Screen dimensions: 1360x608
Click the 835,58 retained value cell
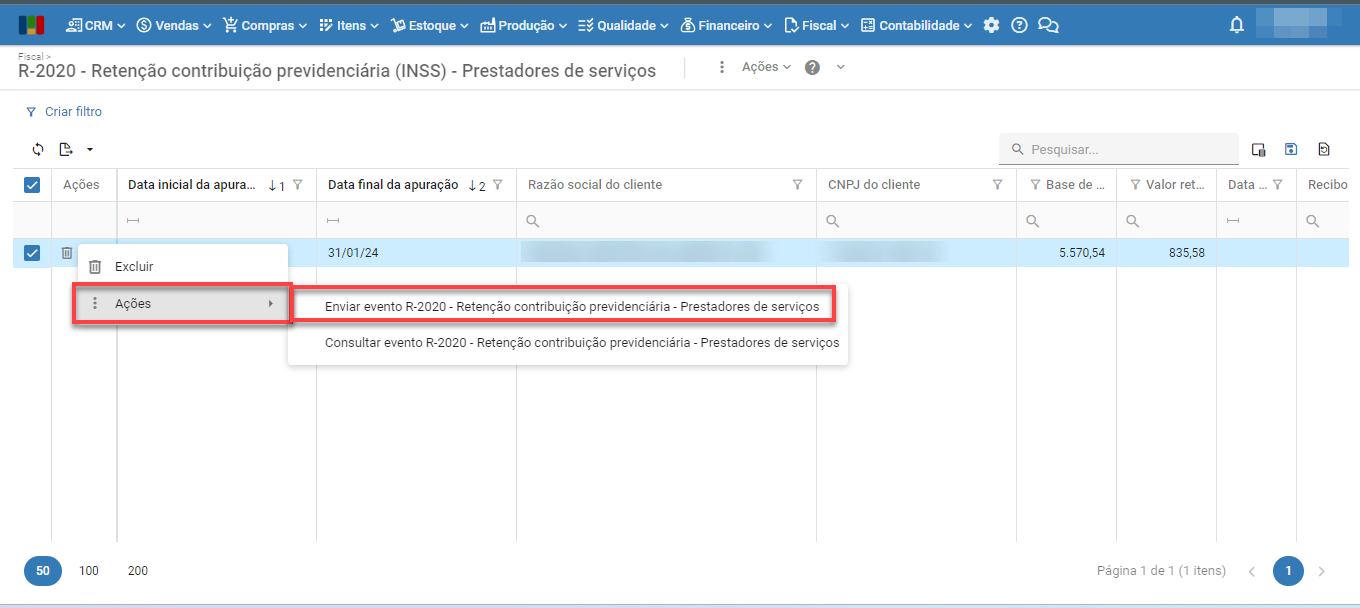[1166, 253]
